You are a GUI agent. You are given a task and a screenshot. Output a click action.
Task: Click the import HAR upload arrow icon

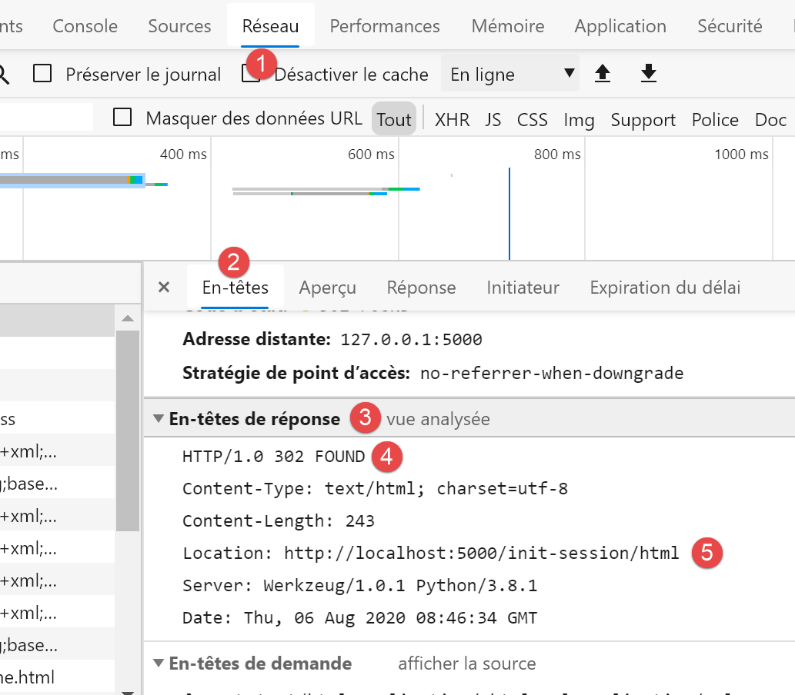[x=602, y=73]
